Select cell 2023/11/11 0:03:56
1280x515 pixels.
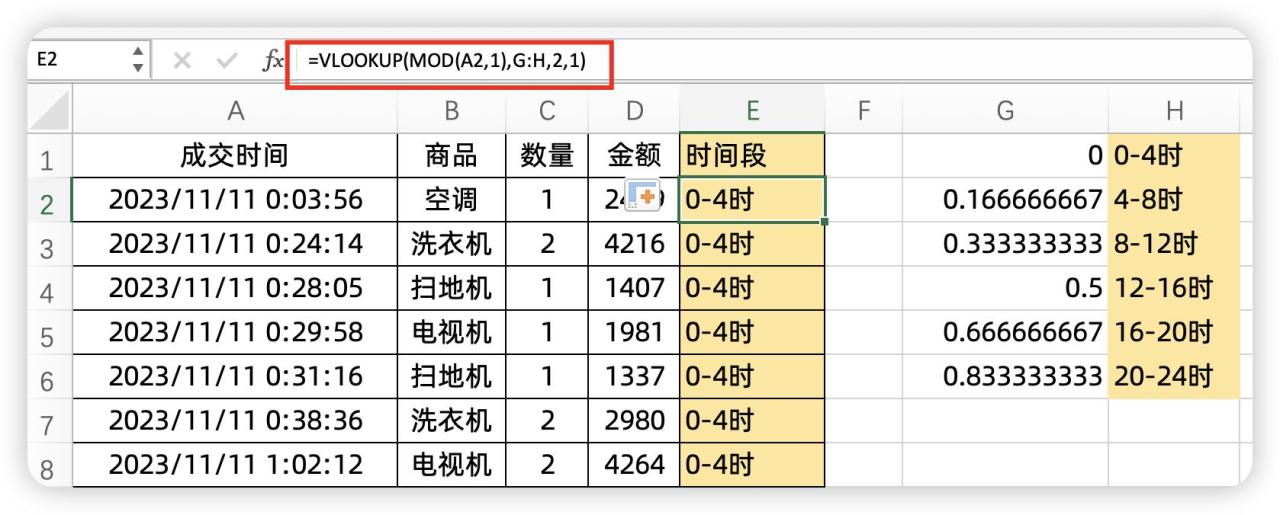point(236,200)
